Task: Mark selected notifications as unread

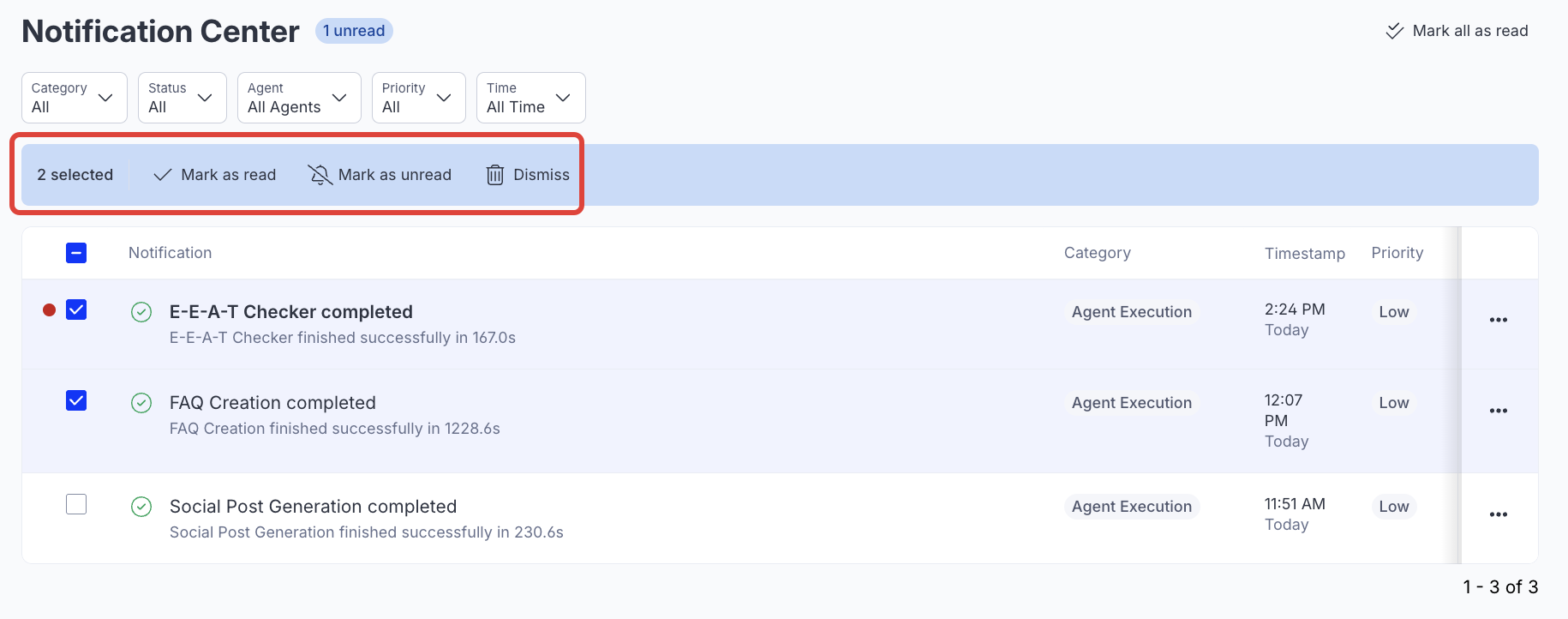Action: click(380, 175)
